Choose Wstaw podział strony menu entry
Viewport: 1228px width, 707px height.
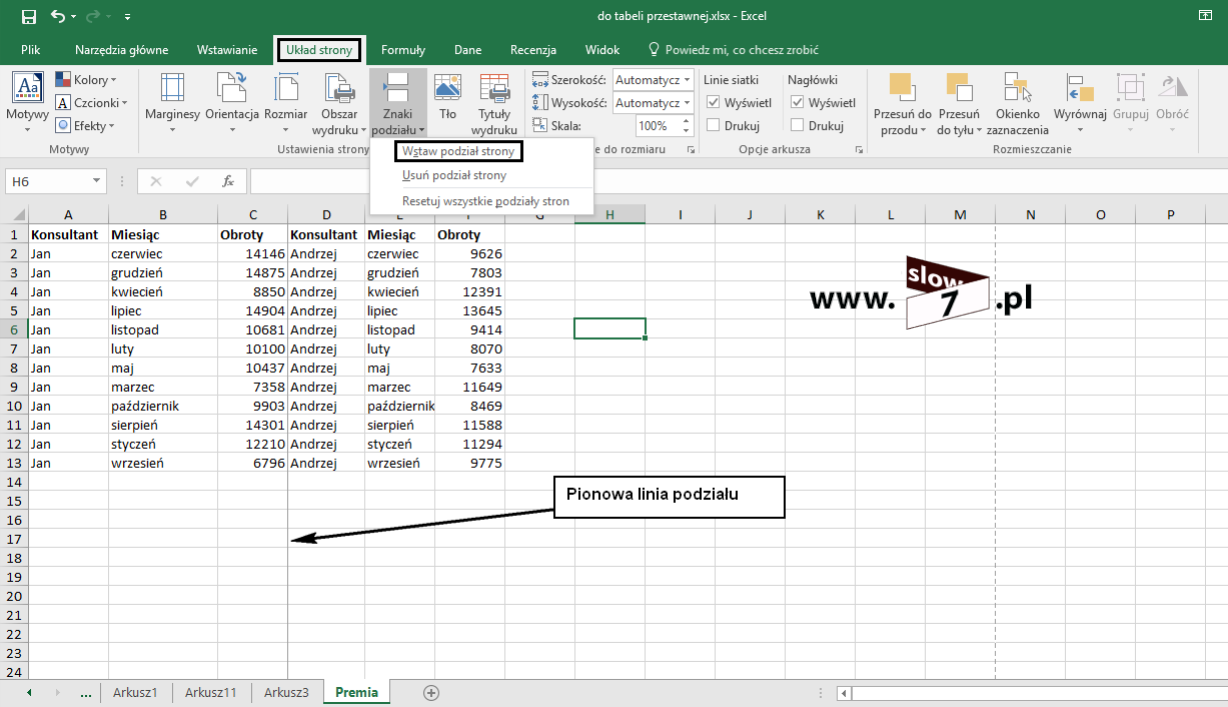(459, 151)
